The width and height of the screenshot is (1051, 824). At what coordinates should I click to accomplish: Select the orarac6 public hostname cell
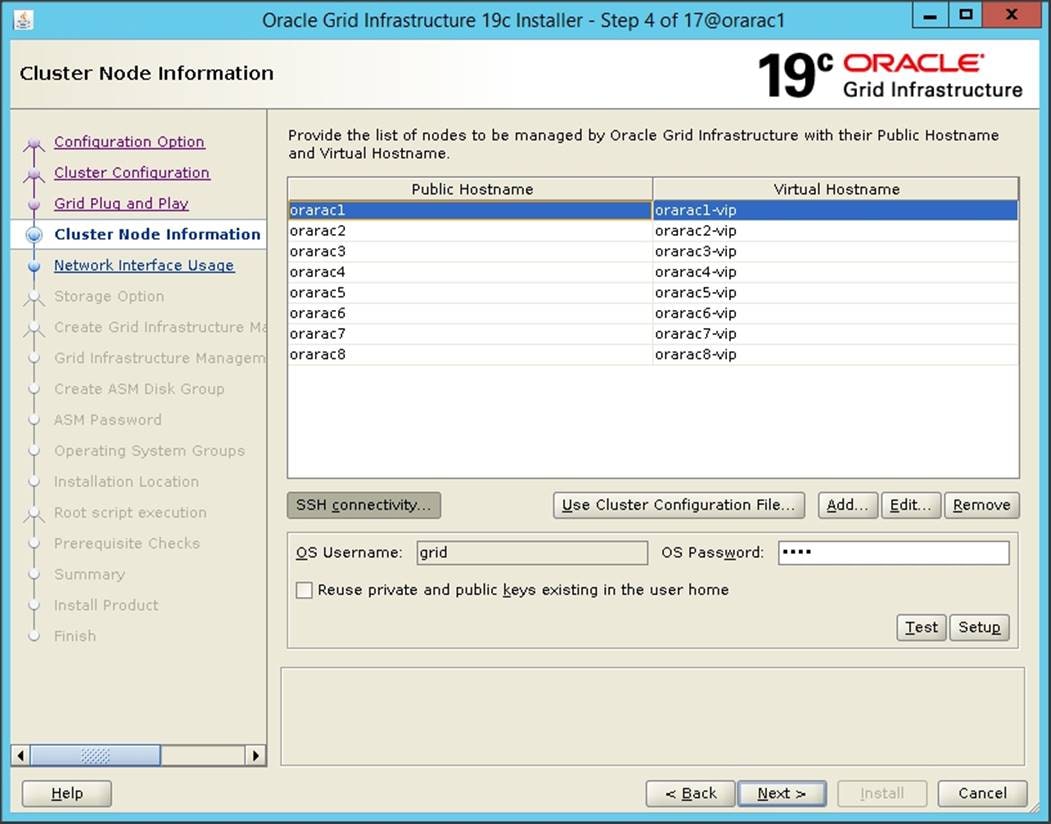point(471,313)
